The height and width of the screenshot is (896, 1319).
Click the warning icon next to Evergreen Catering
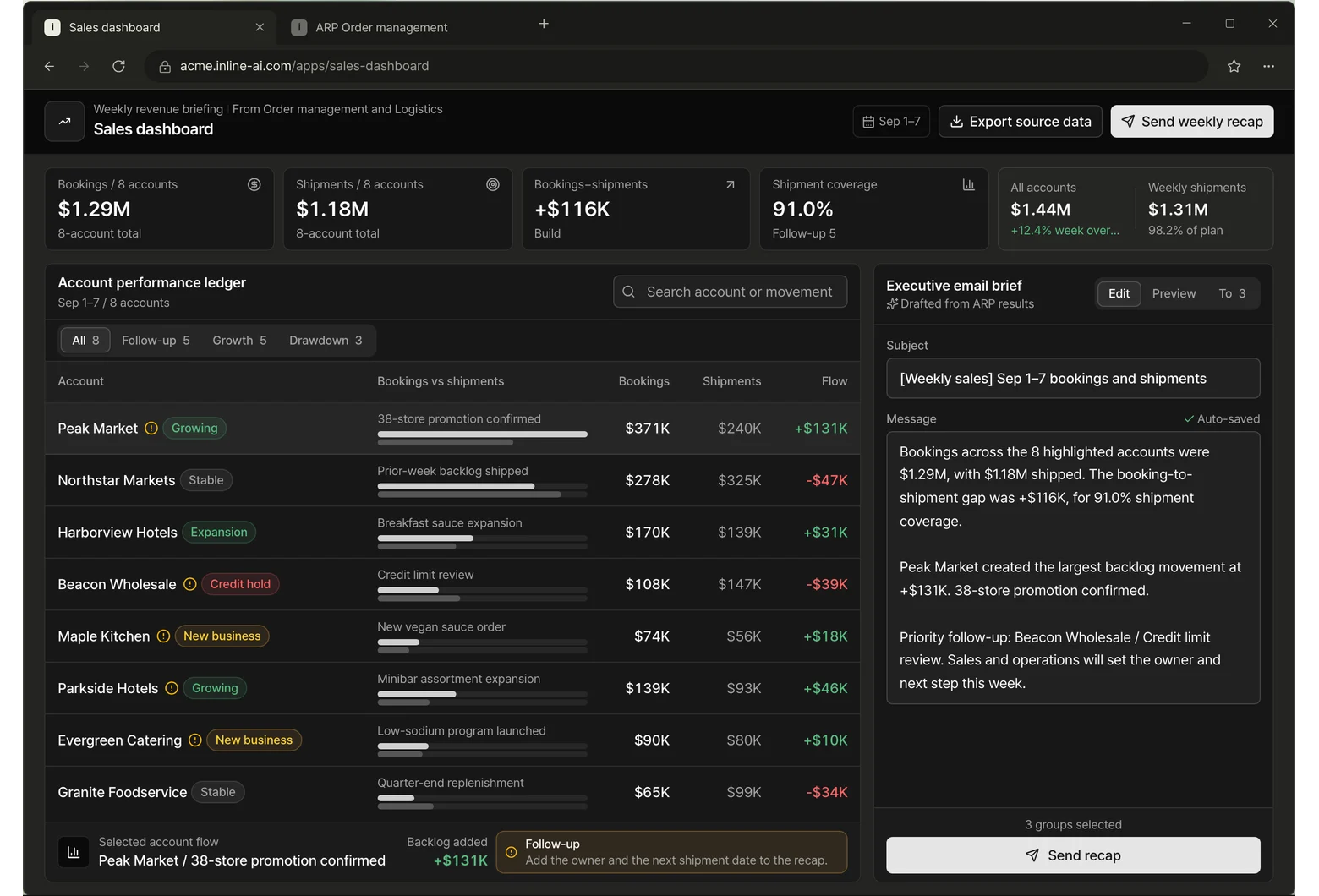click(195, 740)
